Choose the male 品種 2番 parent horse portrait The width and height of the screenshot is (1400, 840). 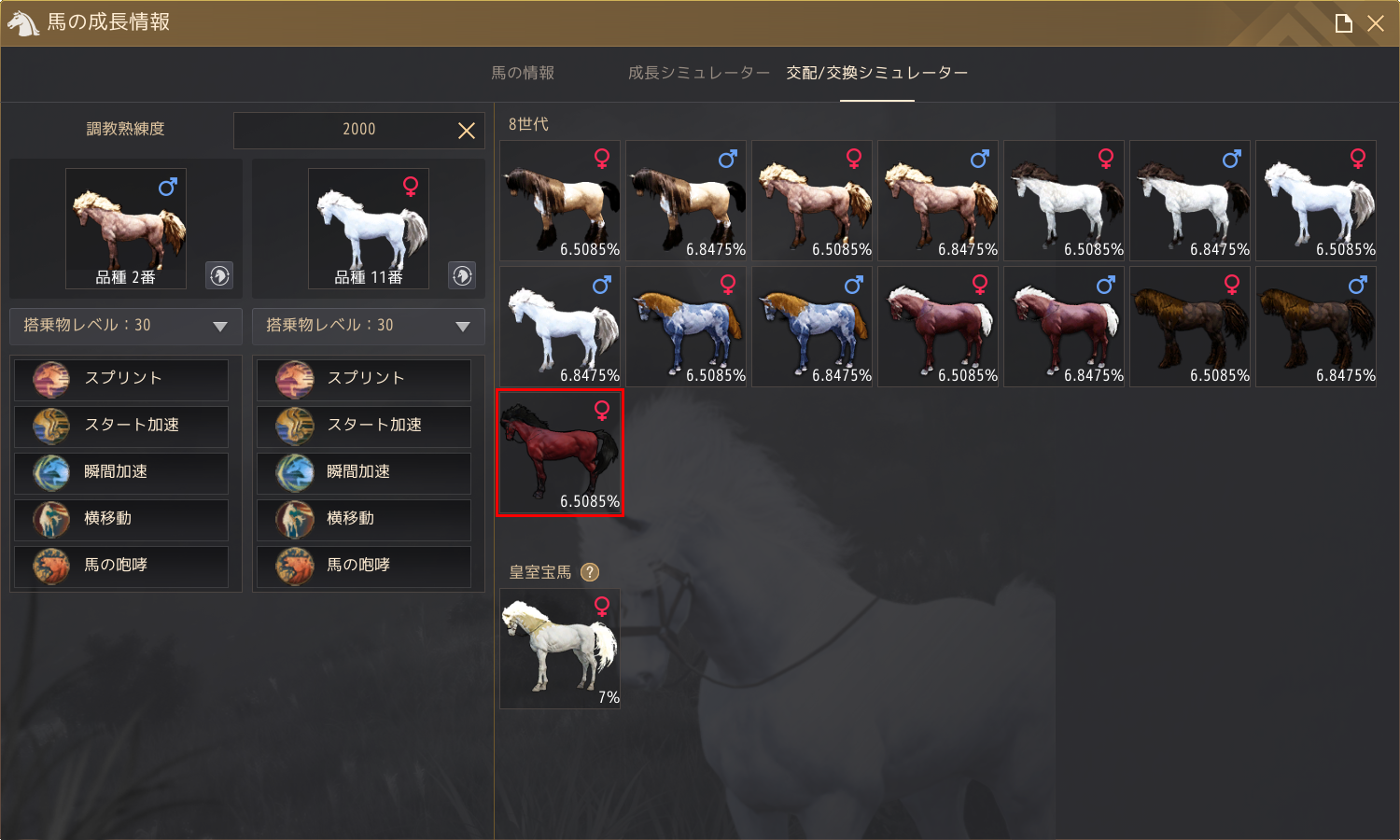click(x=126, y=229)
